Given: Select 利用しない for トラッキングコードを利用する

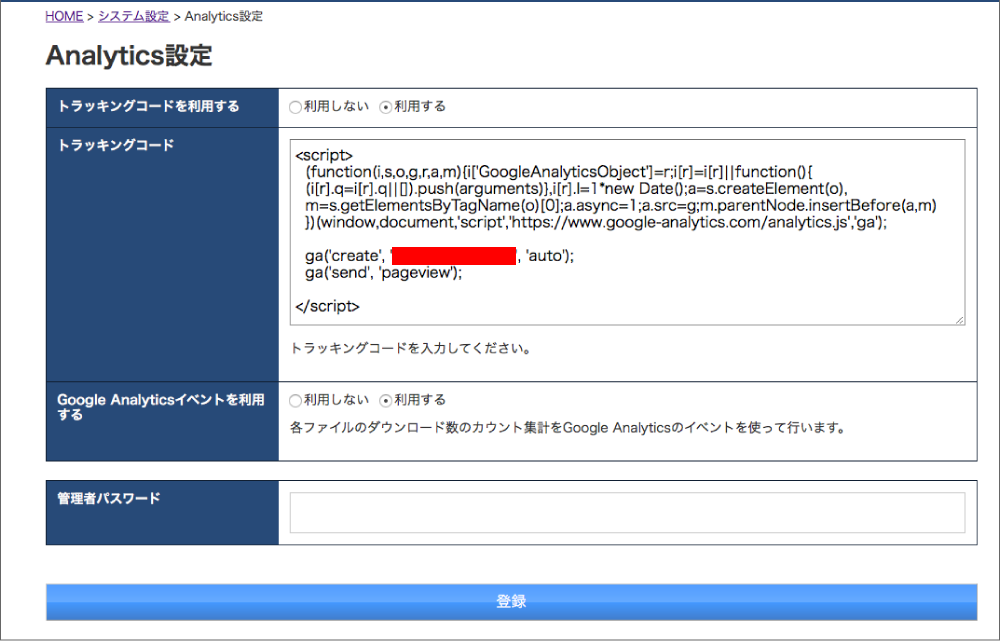Looking at the screenshot, I should pyautogui.click(x=295, y=107).
